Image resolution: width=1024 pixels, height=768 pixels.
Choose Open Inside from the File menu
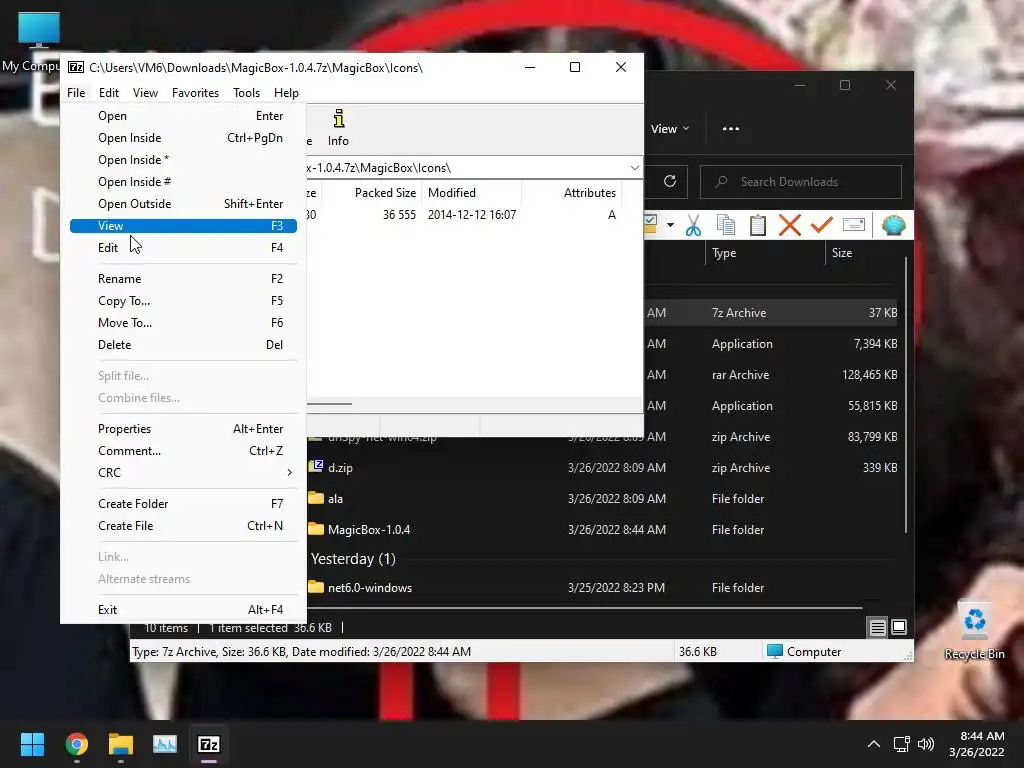183,138
